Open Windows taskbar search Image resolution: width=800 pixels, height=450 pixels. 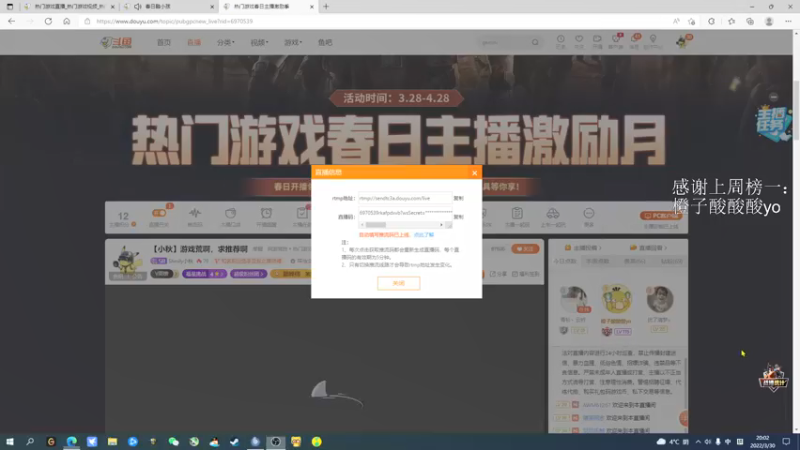click(30, 442)
